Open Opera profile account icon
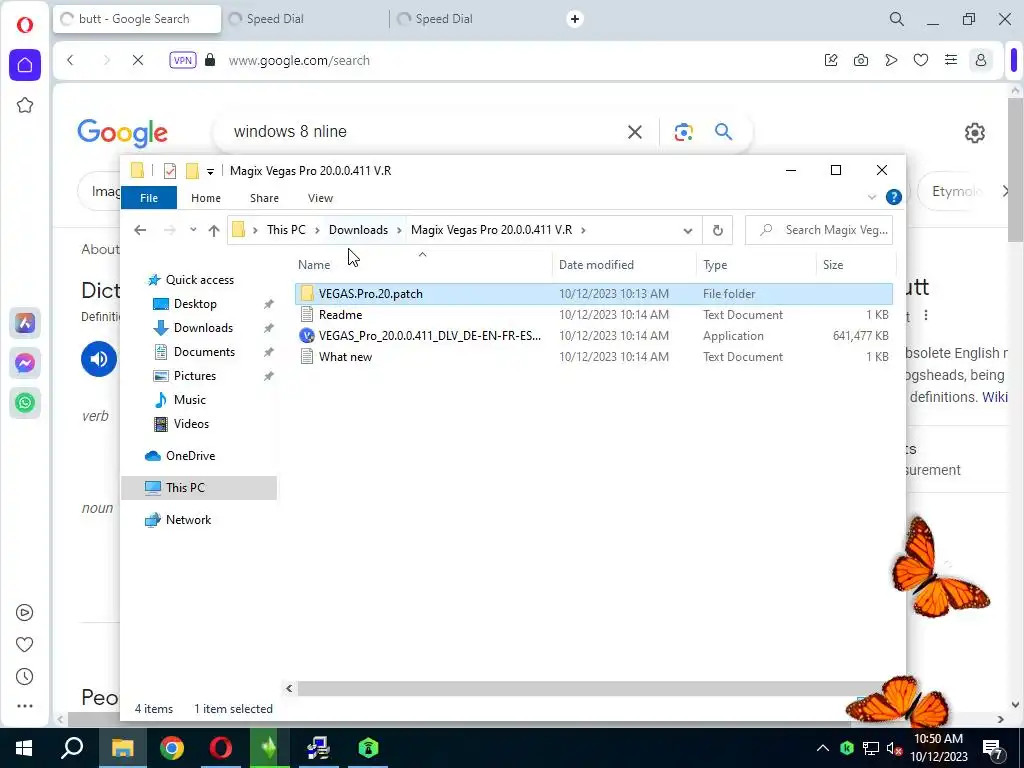Image resolution: width=1024 pixels, height=768 pixels. tap(980, 60)
